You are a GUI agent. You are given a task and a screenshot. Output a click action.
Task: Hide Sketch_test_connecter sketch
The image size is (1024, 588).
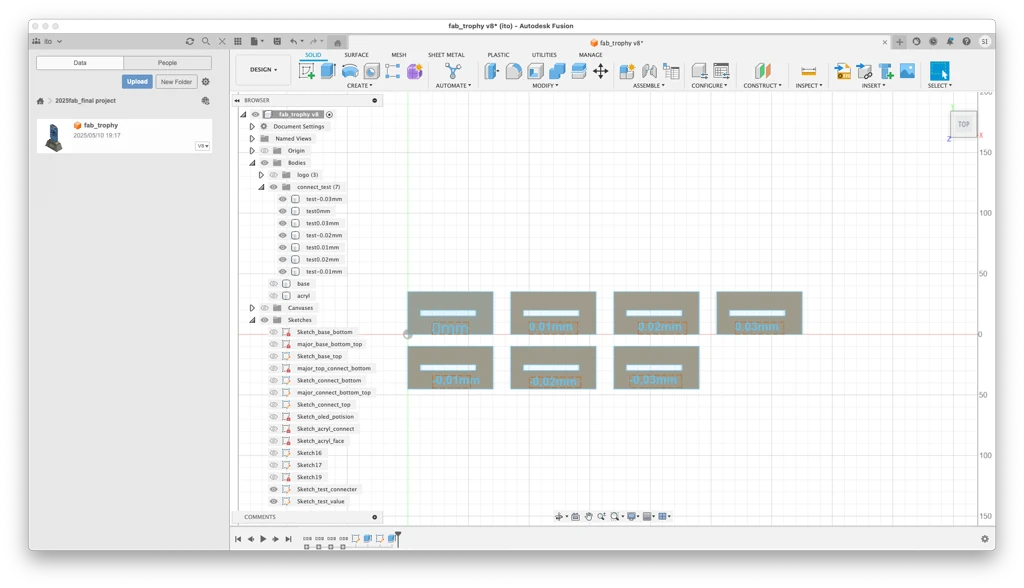point(274,489)
